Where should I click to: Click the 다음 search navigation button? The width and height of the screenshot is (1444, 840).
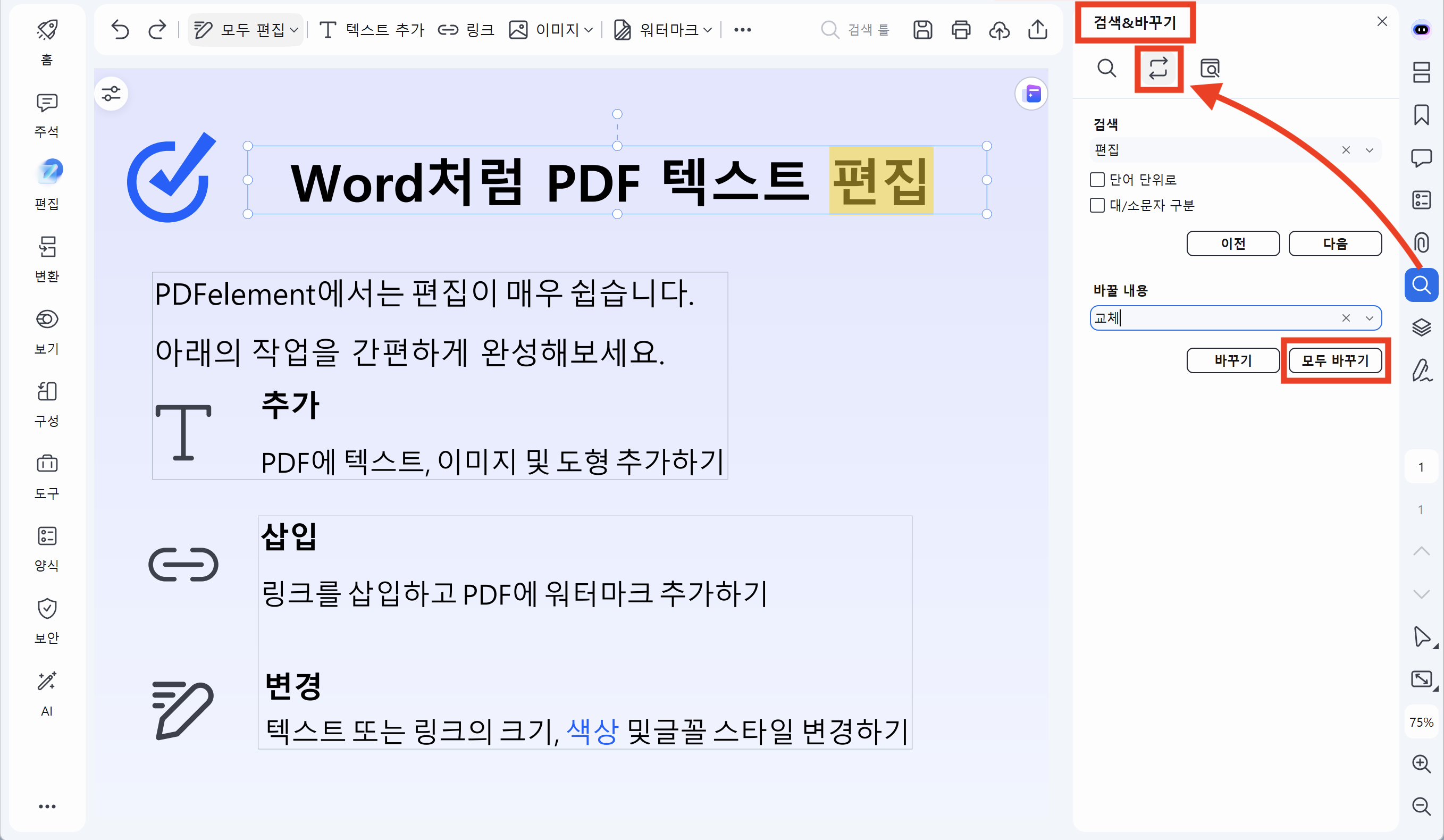click(1335, 243)
